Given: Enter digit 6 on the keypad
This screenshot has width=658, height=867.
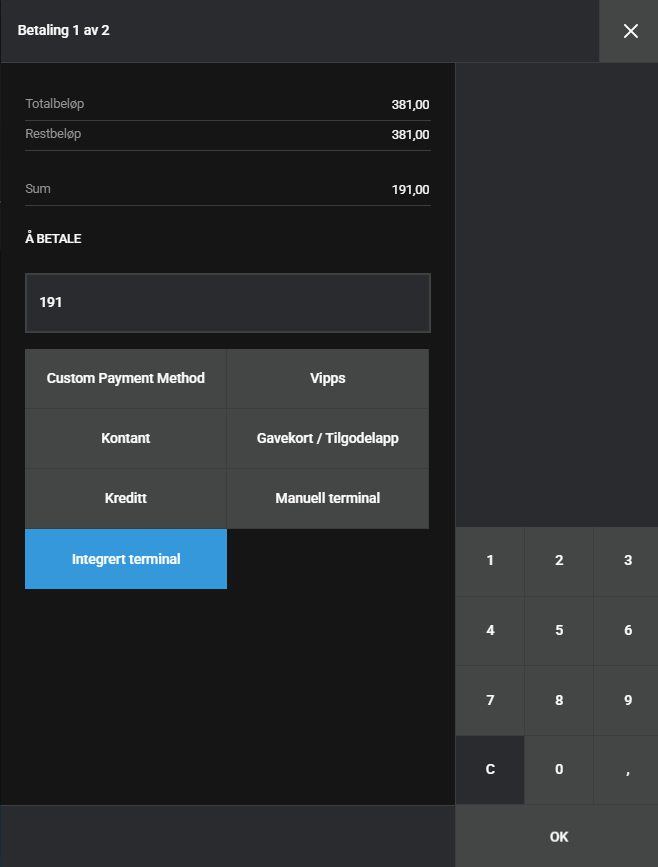Looking at the screenshot, I should (x=627, y=631).
